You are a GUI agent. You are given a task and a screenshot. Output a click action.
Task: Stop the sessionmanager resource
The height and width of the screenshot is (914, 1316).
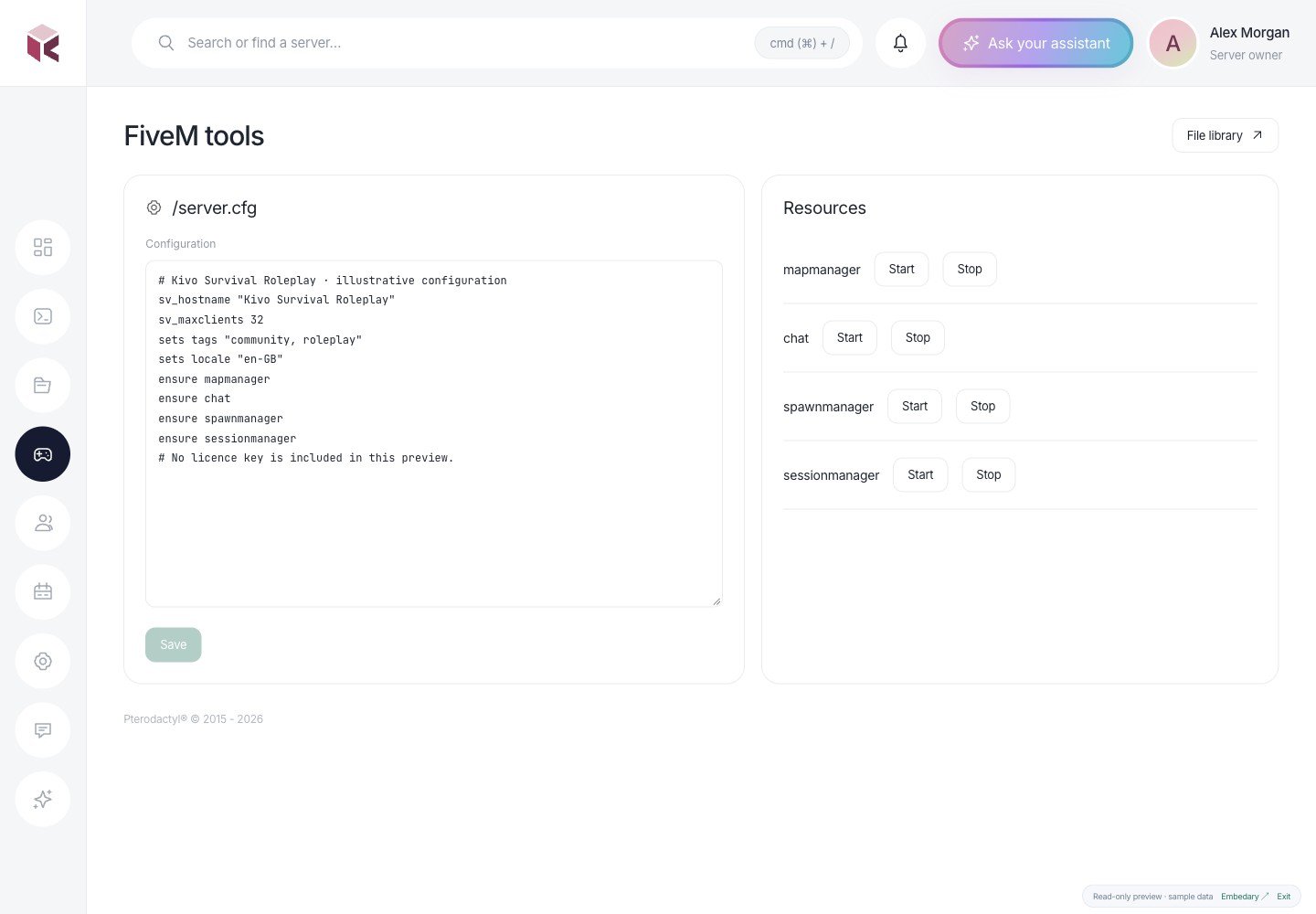989,474
